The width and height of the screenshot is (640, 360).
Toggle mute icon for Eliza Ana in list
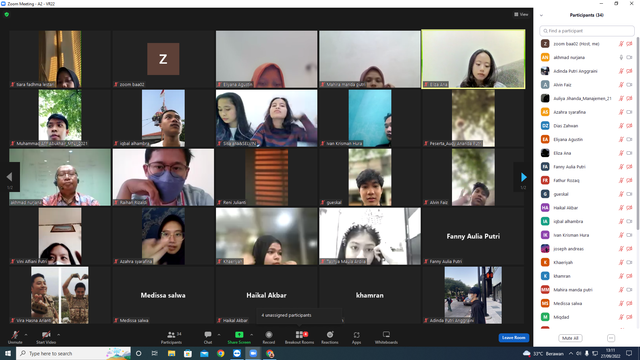click(x=621, y=153)
